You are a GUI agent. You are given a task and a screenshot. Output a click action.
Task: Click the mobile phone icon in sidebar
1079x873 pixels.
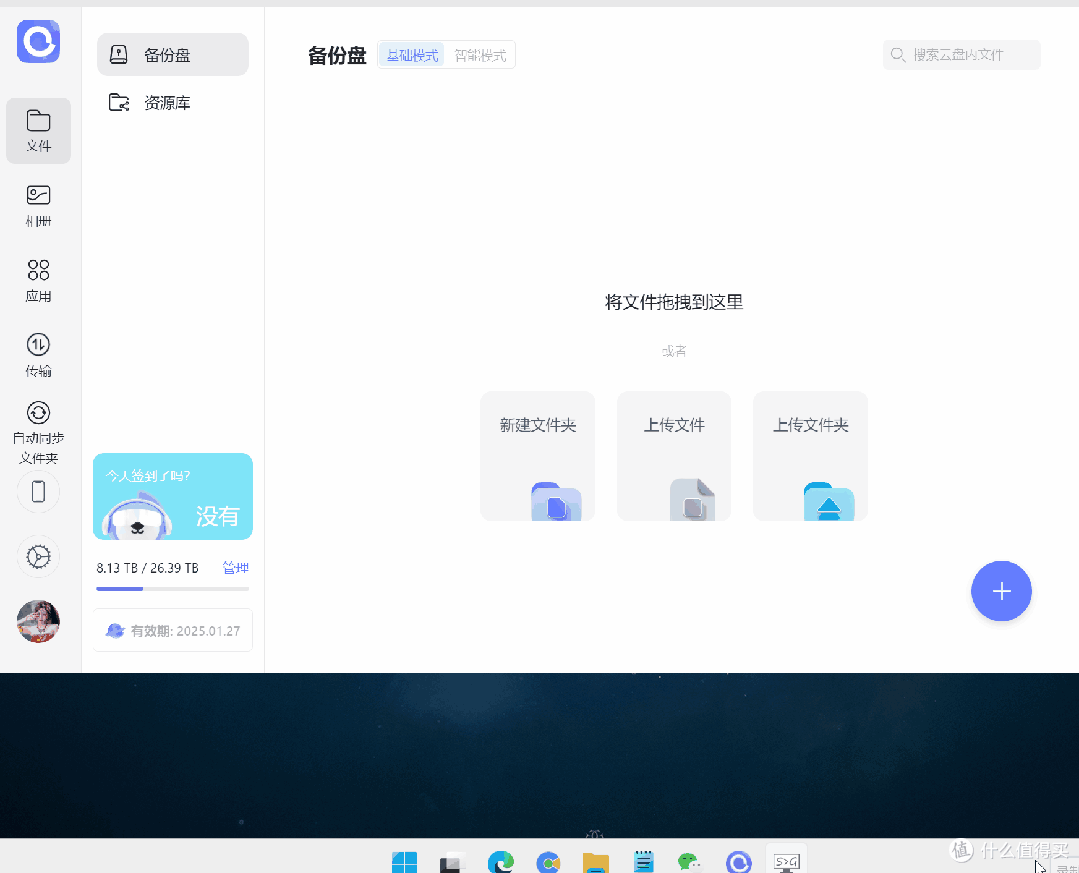(39, 491)
